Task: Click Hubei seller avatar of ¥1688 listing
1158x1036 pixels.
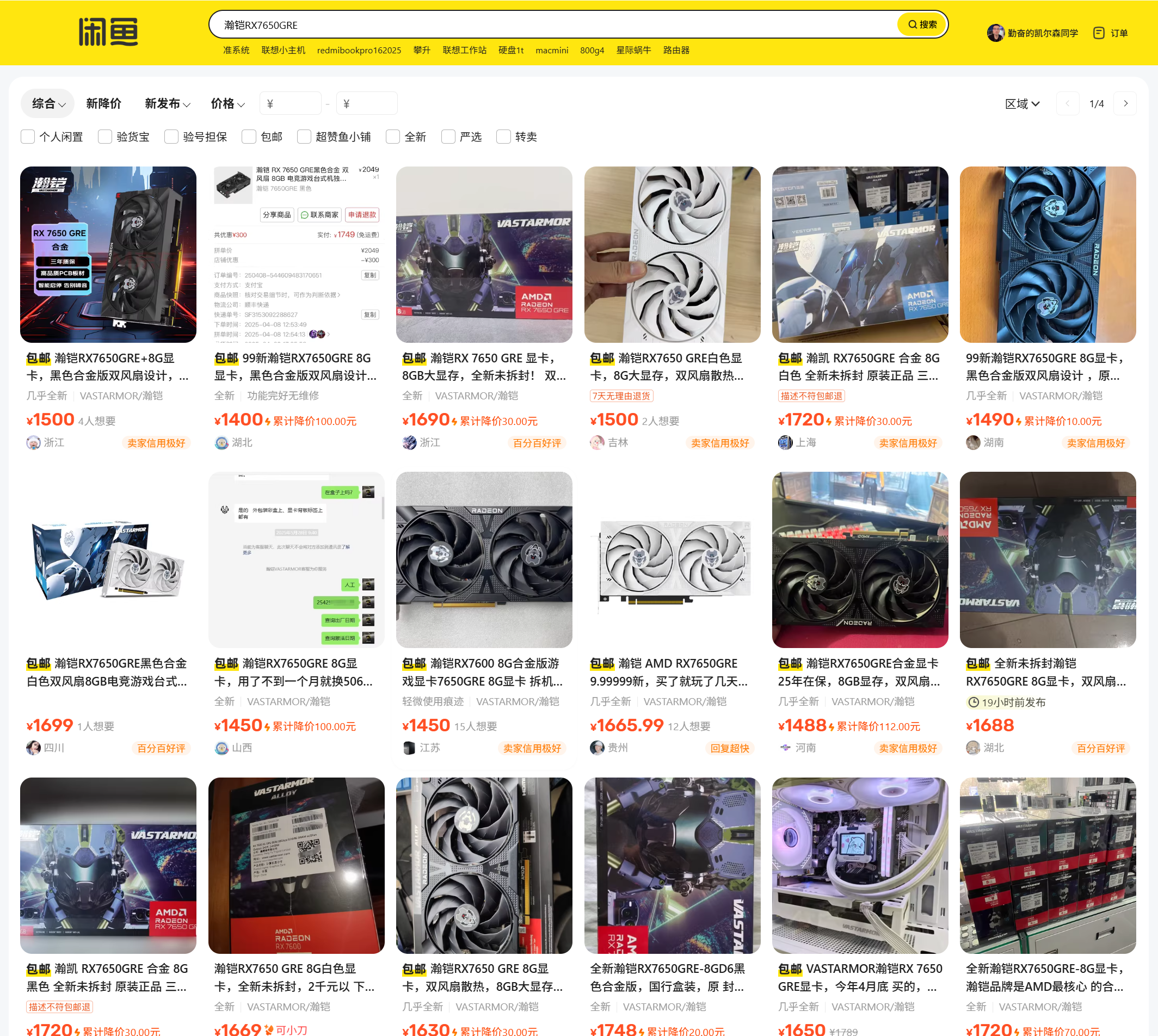Action: [x=972, y=748]
